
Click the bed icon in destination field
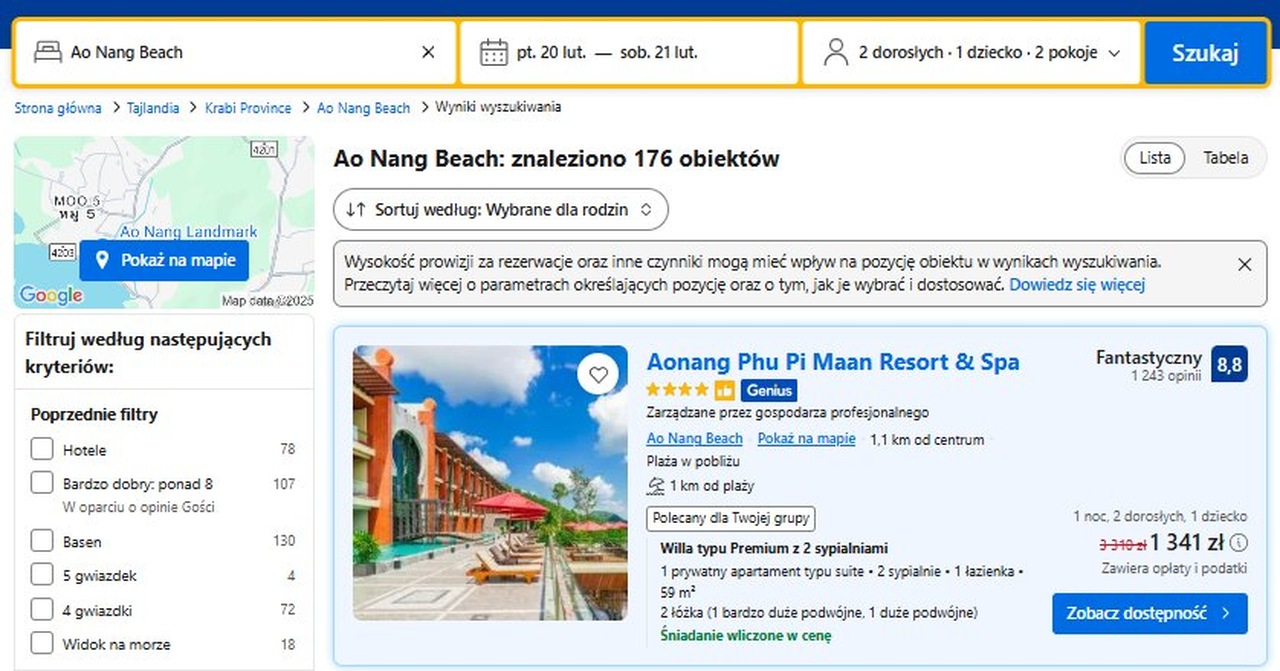click(x=48, y=53)
